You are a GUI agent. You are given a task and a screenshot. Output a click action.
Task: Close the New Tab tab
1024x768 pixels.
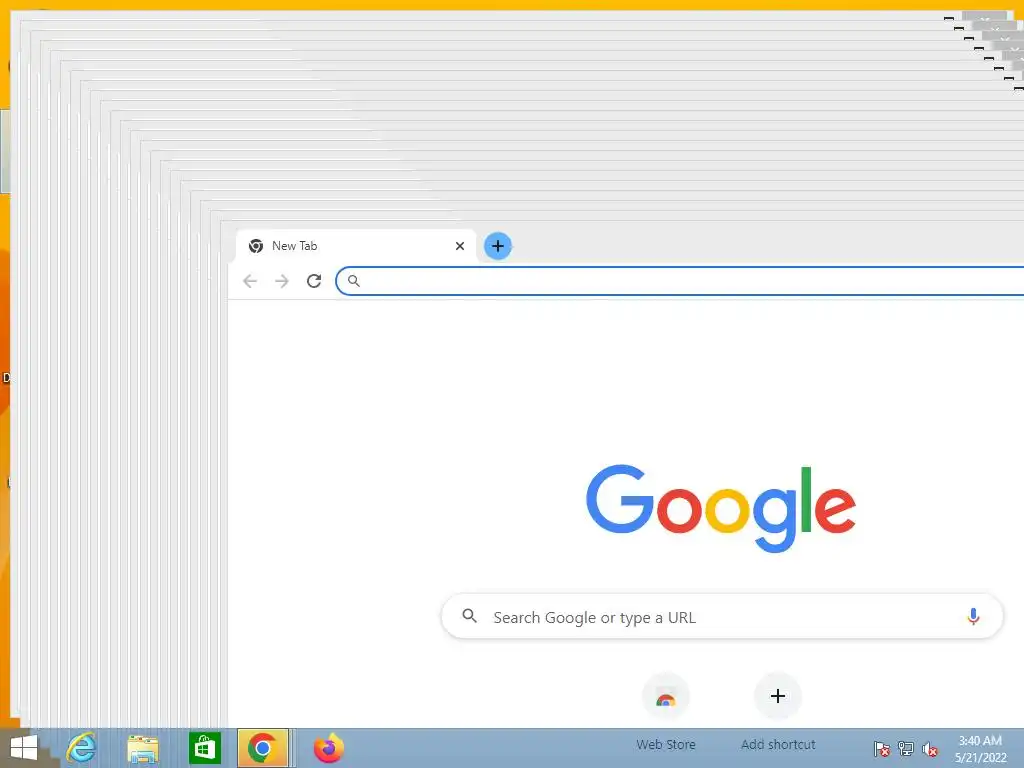(x=460, y=246)
